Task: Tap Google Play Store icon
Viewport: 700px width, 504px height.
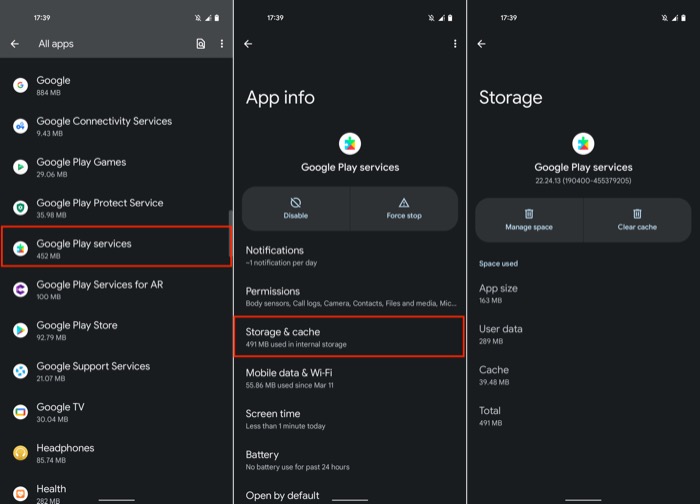Action: pos(20,330)
